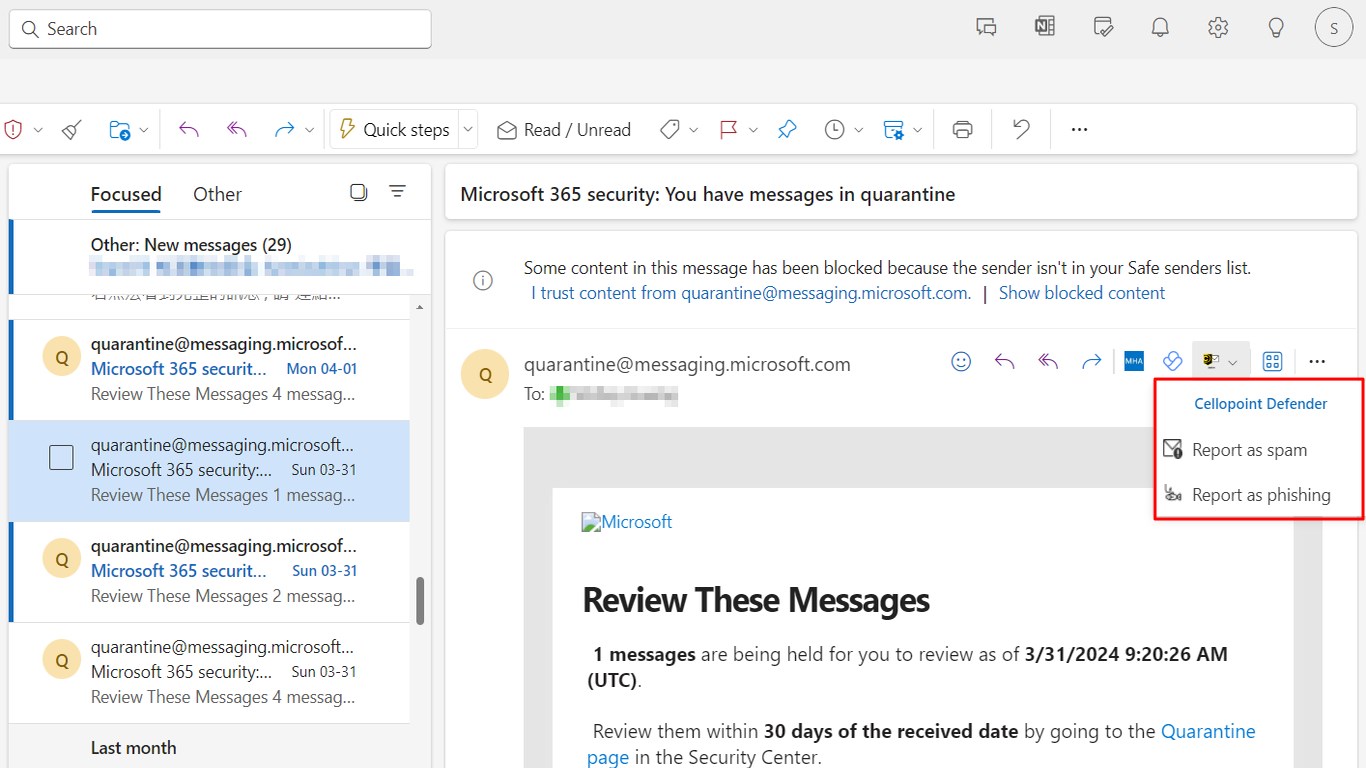Click Forward icon in the message header

(1092, 362)
